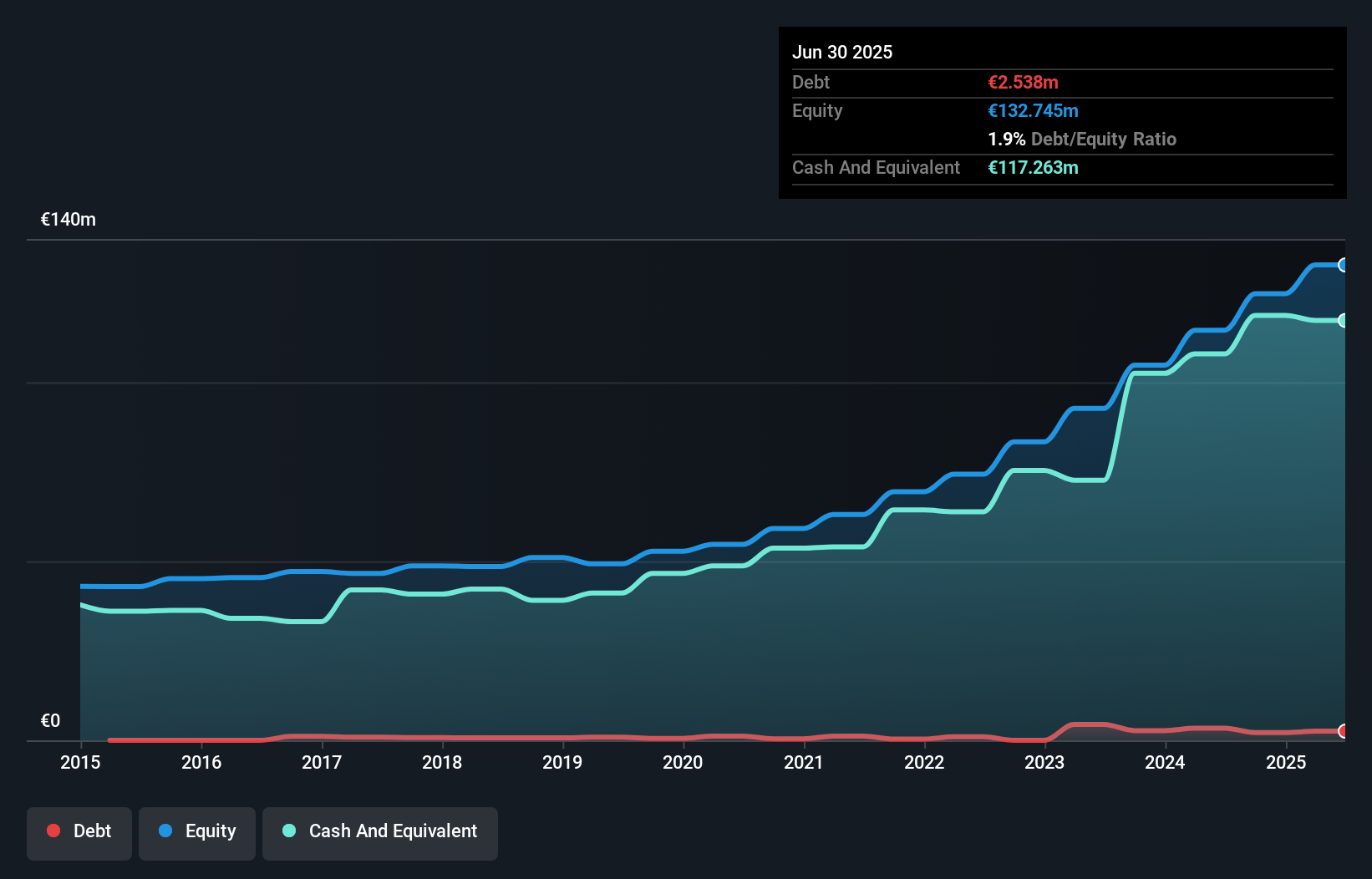Screen dimensions: 1372x879
Task: Toggle the Equity series legend button
Action: point(197,831)
